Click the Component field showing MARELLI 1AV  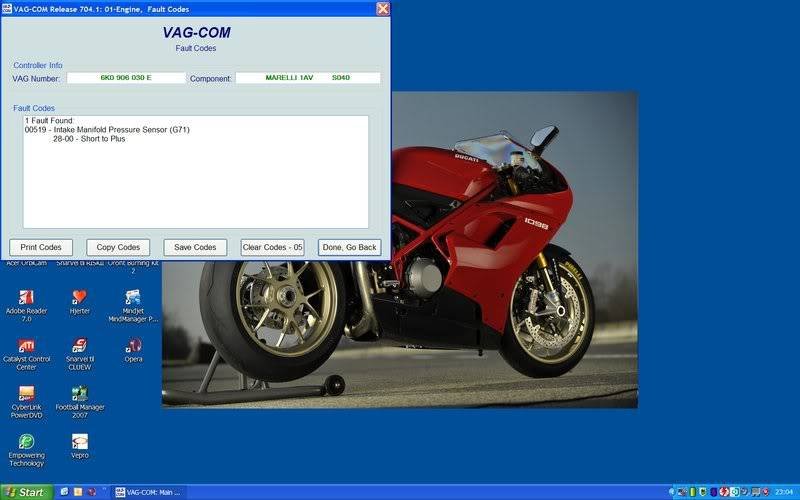click(x=308, y=78)
